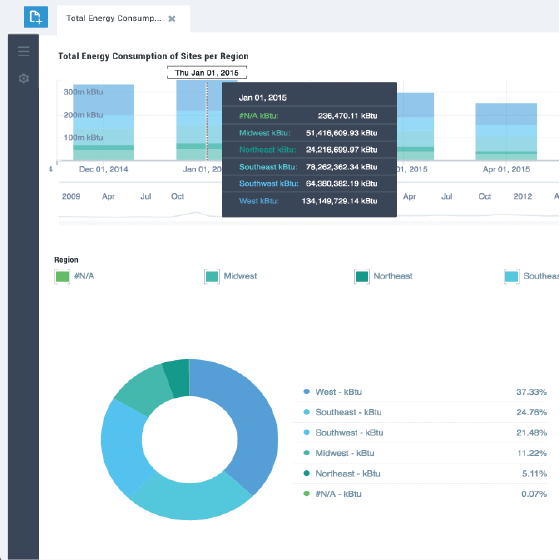Toggle the Northeast region checkbox
560x560 pixels.
pyautogui.click(x=362, y=276)
